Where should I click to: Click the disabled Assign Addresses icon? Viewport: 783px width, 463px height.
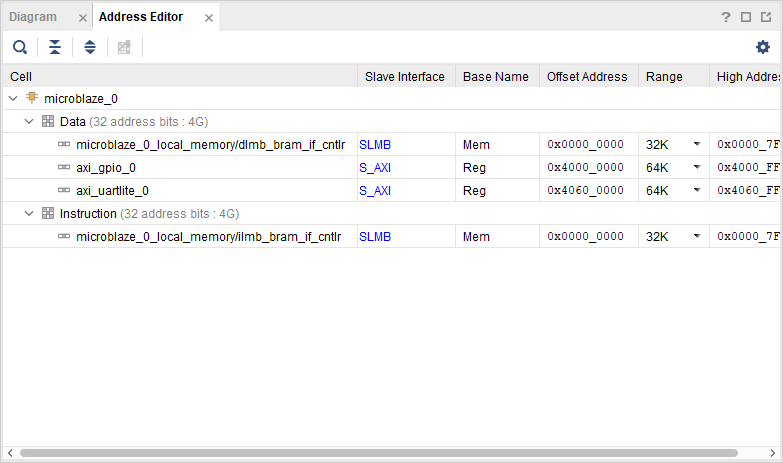tap(124, 47)
